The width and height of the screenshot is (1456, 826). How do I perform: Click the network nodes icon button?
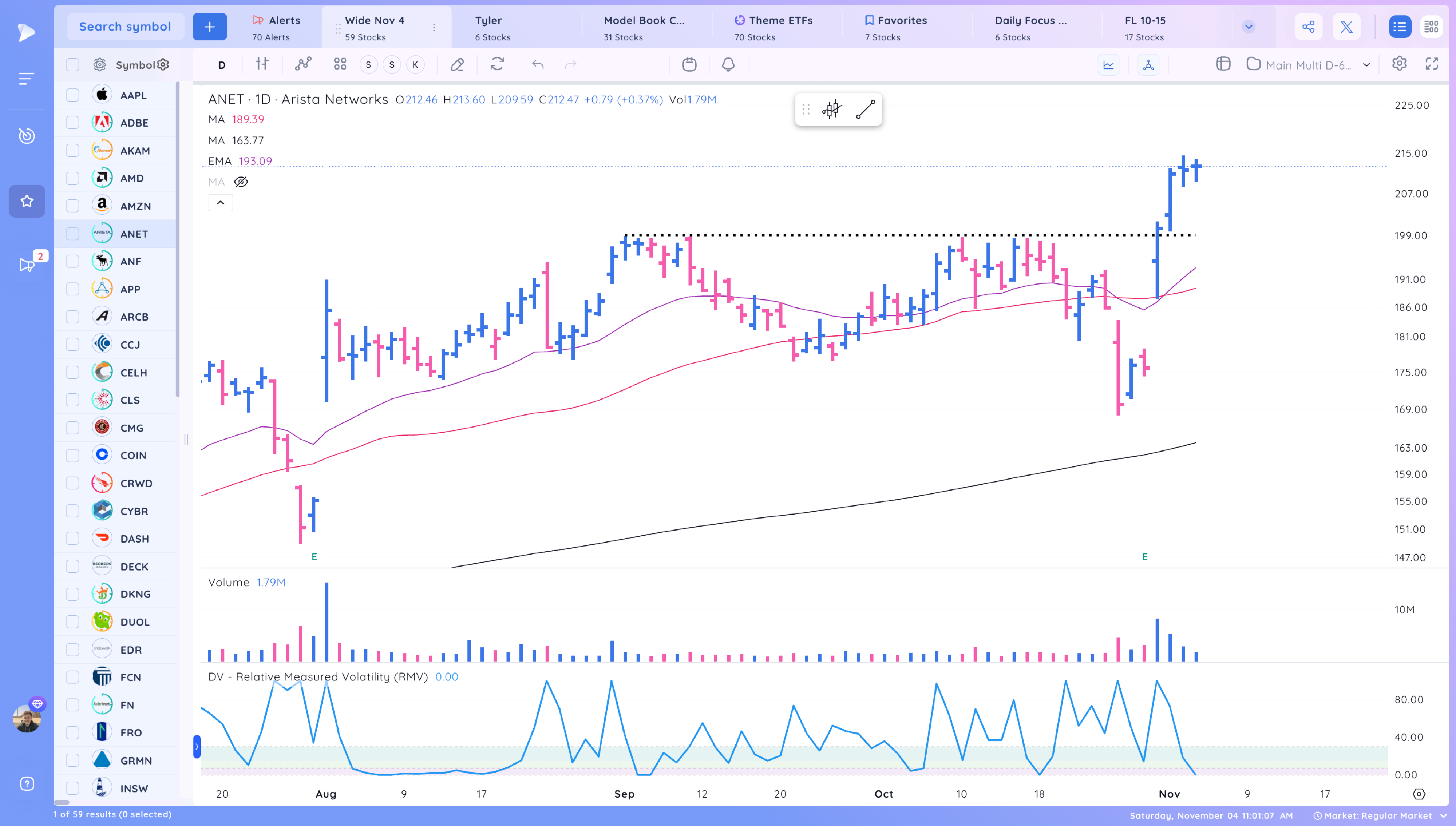point(1148,65)
